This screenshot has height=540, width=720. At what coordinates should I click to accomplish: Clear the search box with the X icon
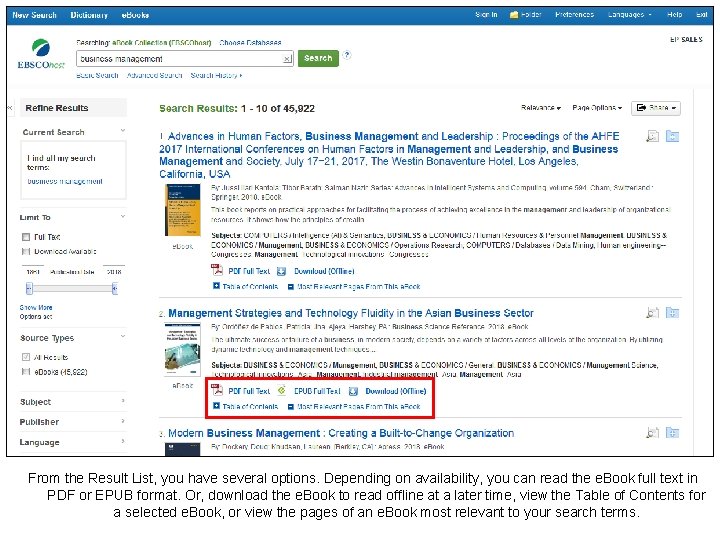[287, 59]
